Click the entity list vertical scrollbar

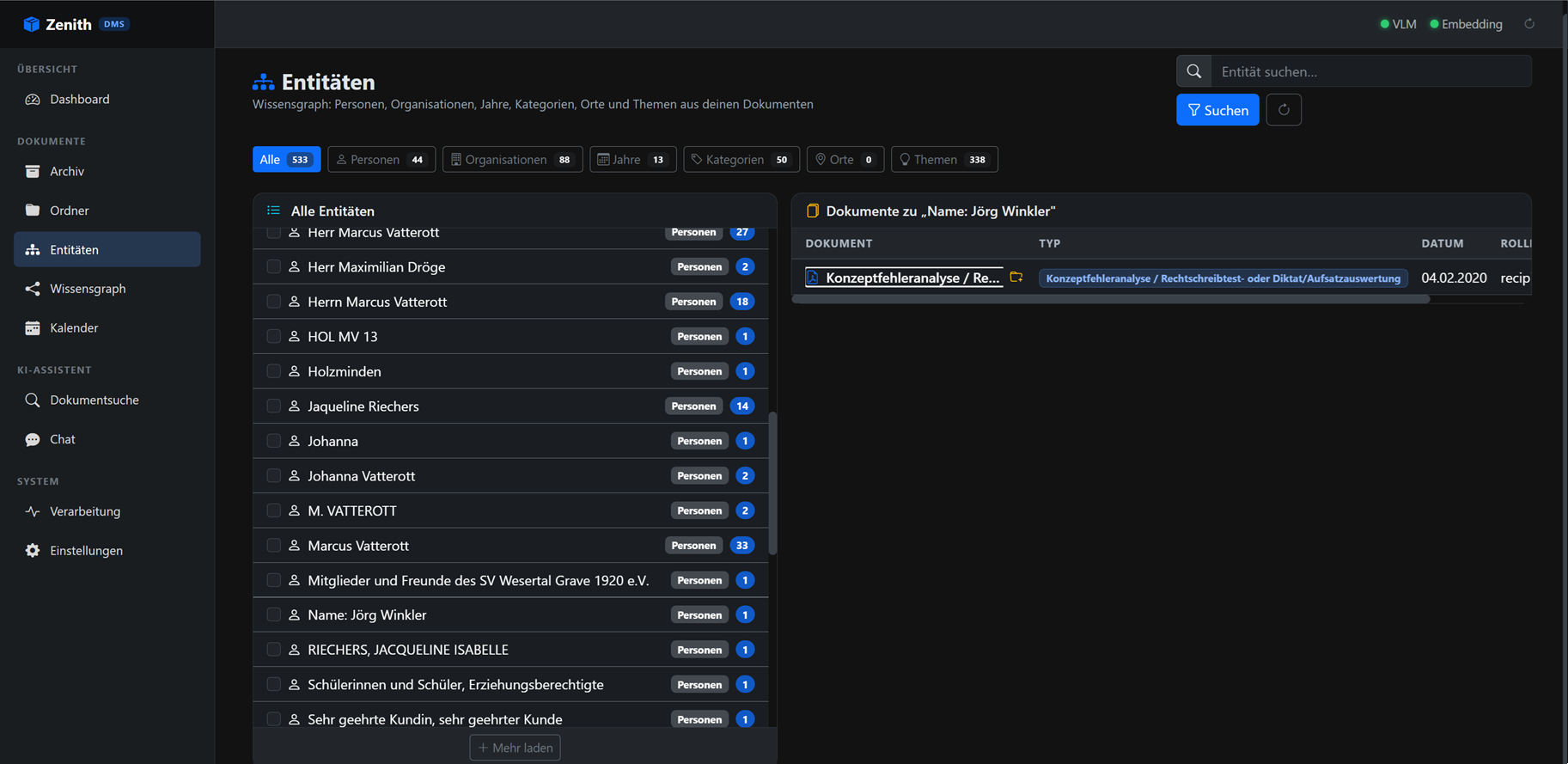772,483
